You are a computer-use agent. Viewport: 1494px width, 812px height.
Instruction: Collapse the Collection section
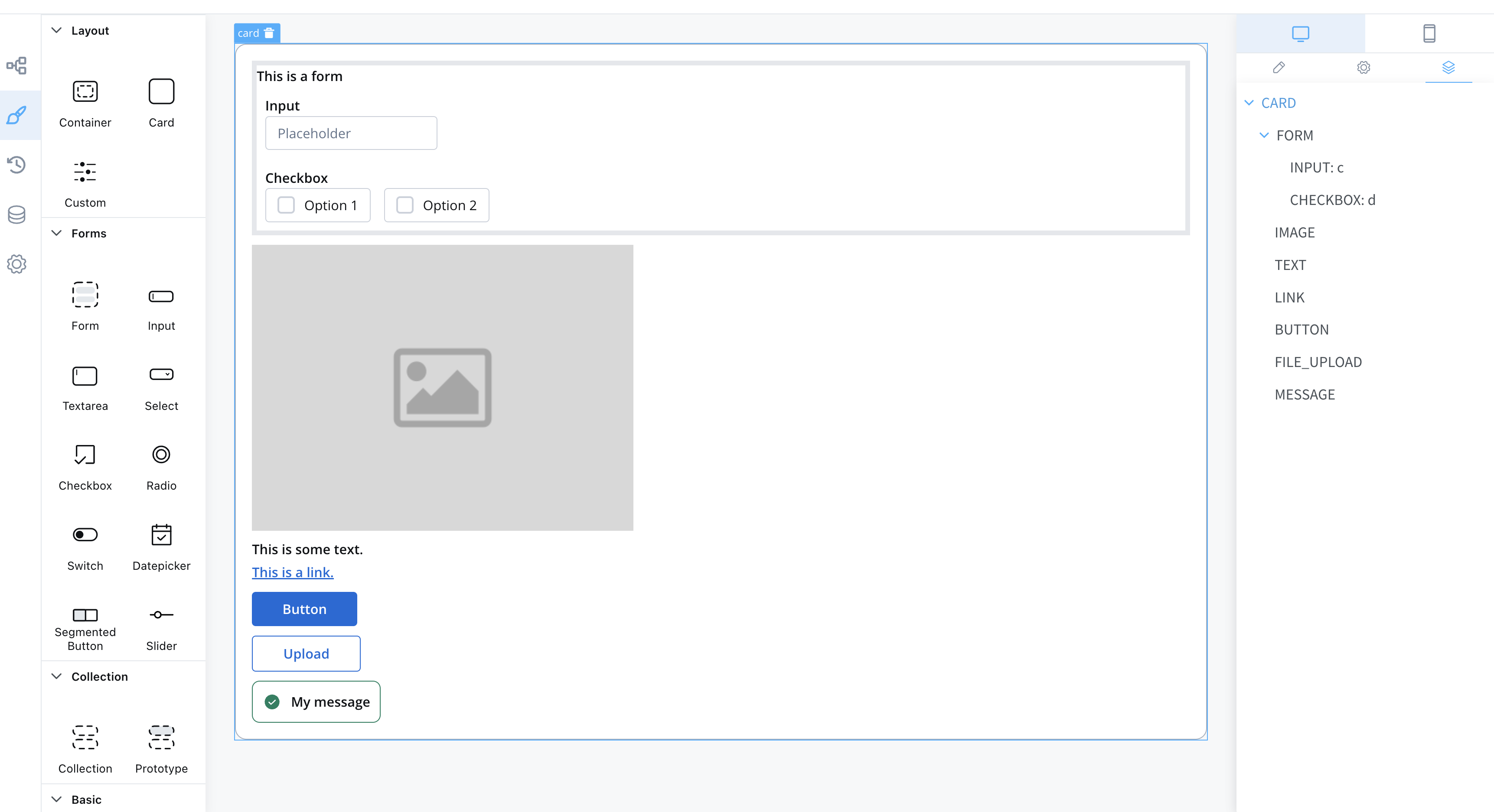click(x=56, y=676)
